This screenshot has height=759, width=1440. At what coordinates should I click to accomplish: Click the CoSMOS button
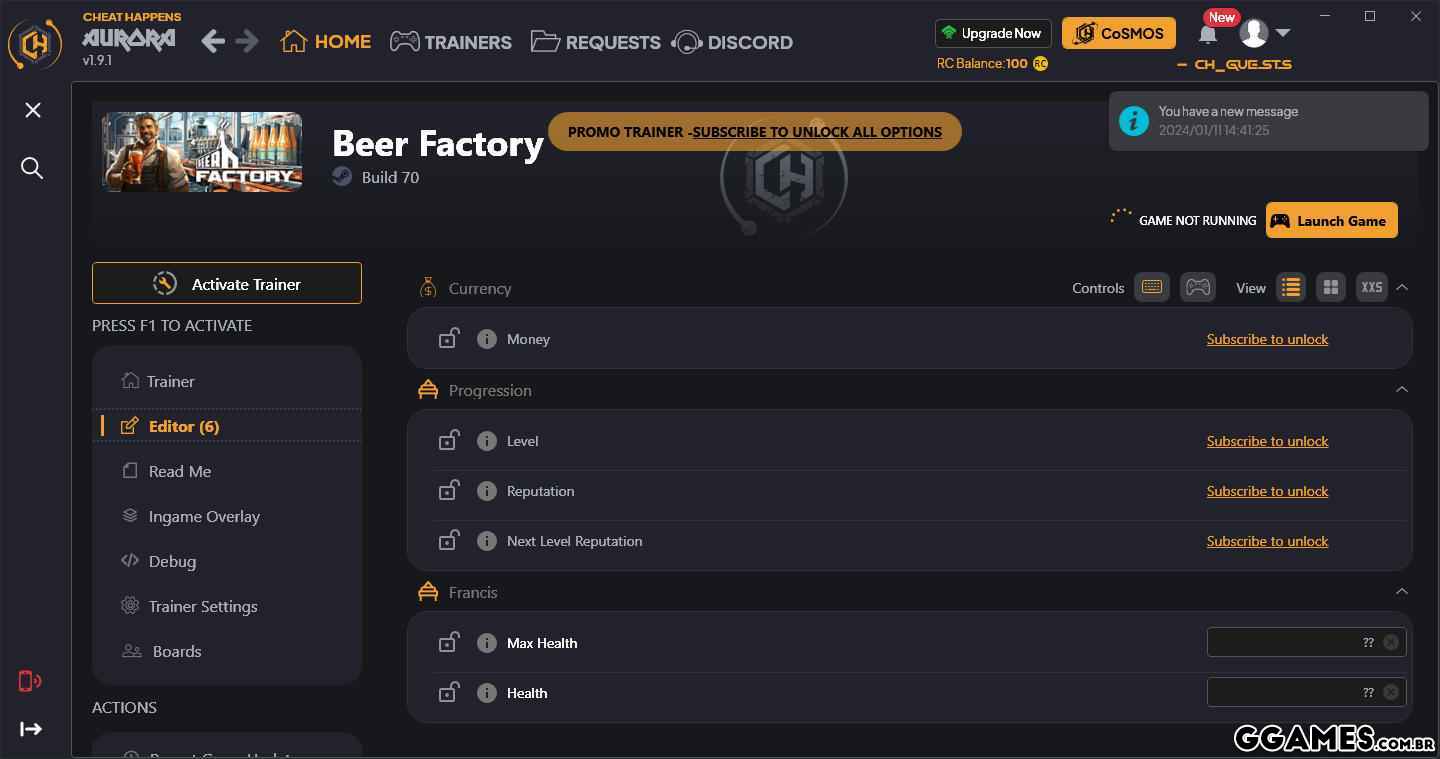coord(1119,33)
